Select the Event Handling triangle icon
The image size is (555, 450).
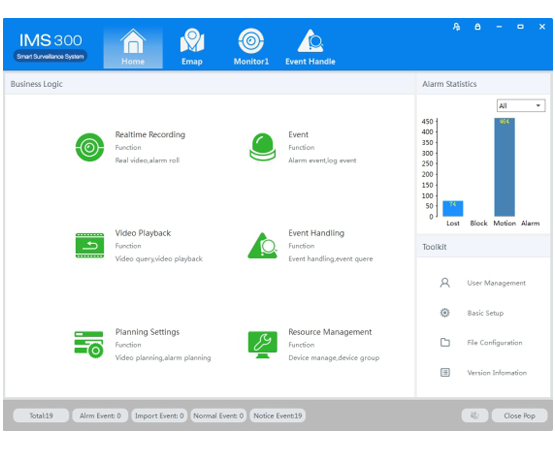coord(262,245)
